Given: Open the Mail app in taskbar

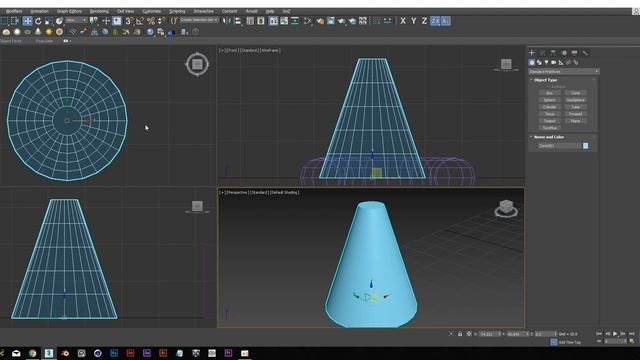Looking at the screenshot, I should (16, 353).
